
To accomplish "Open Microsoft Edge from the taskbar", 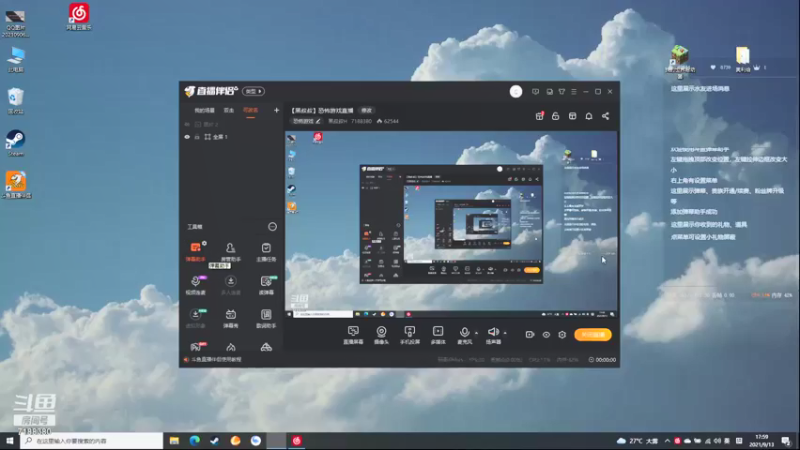I will point(194,441).
